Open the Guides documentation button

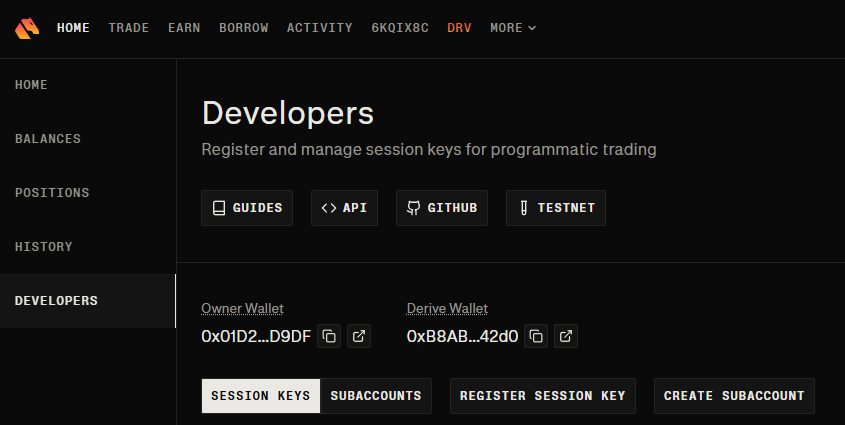coord(247,208)
